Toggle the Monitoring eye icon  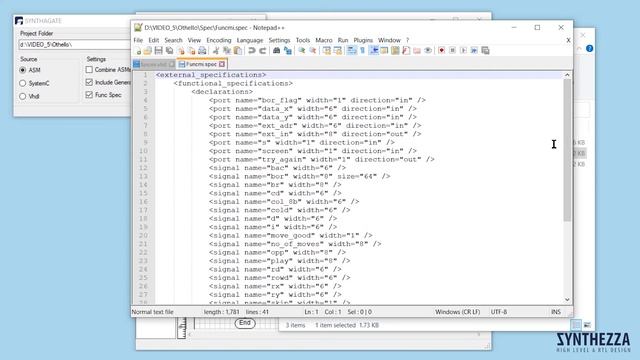click(427, 51)
